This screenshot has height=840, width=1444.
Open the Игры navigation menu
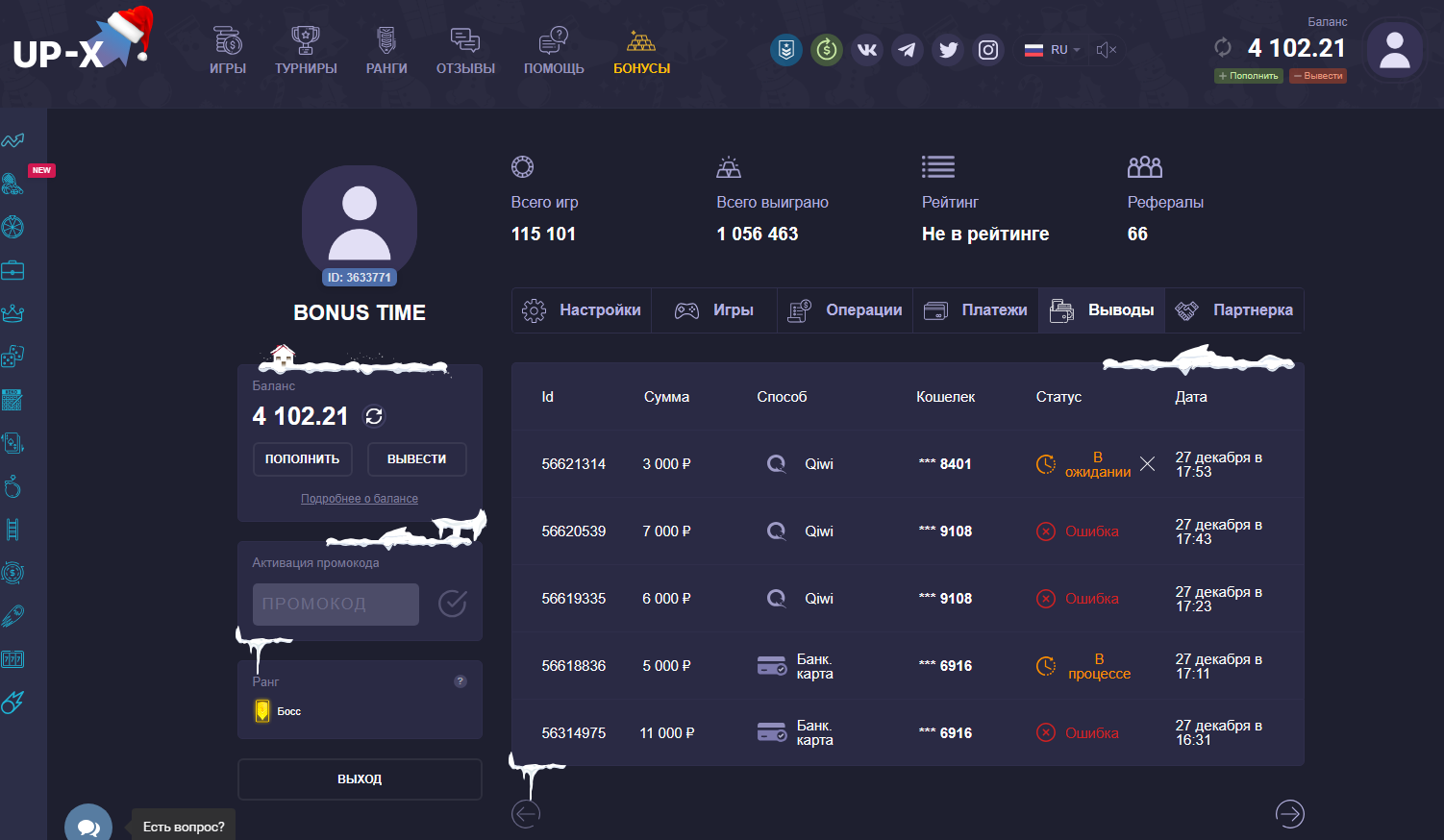point(228,51)
